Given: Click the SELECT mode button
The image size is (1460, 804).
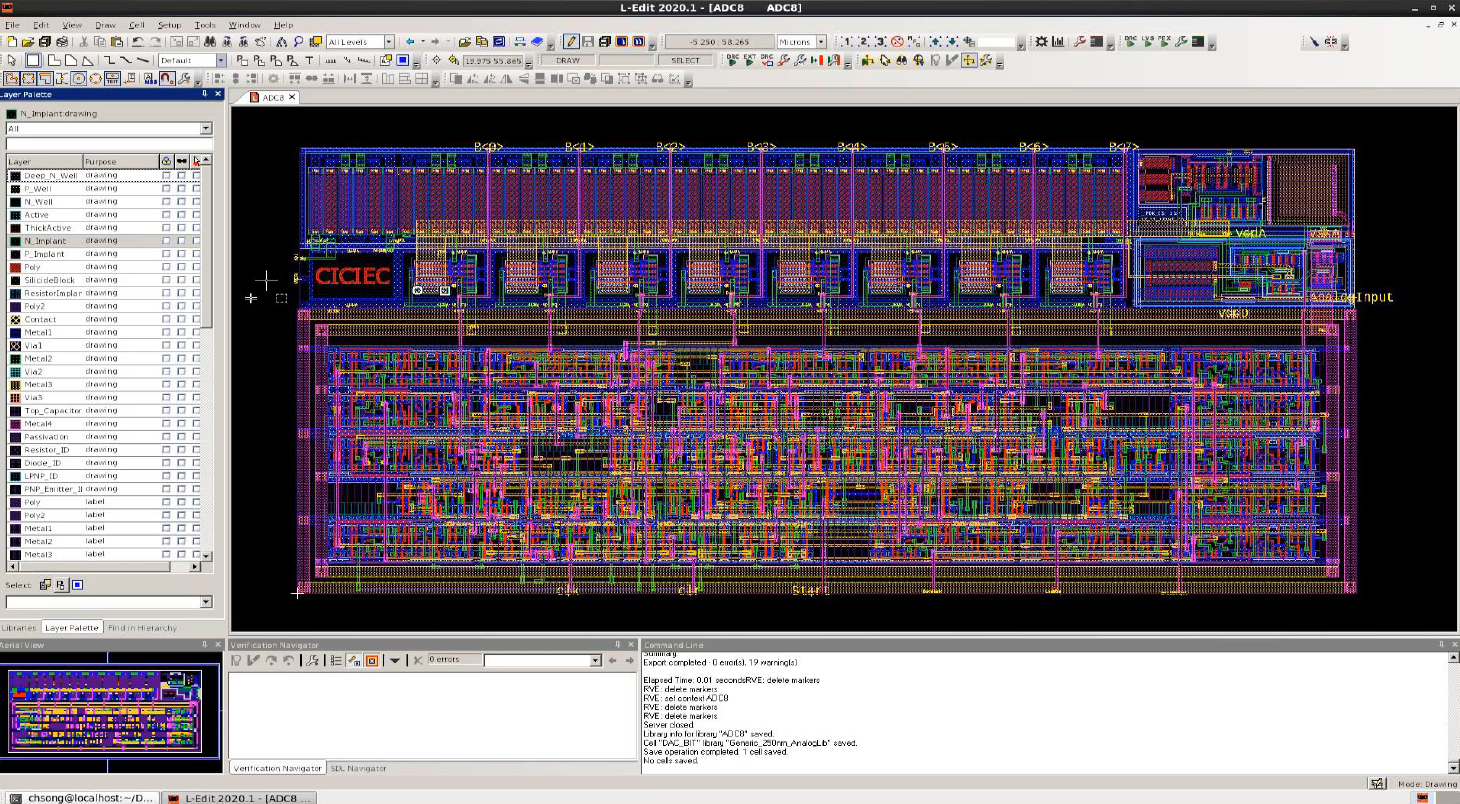Looking at the screenshot, I should click(685, 60).
